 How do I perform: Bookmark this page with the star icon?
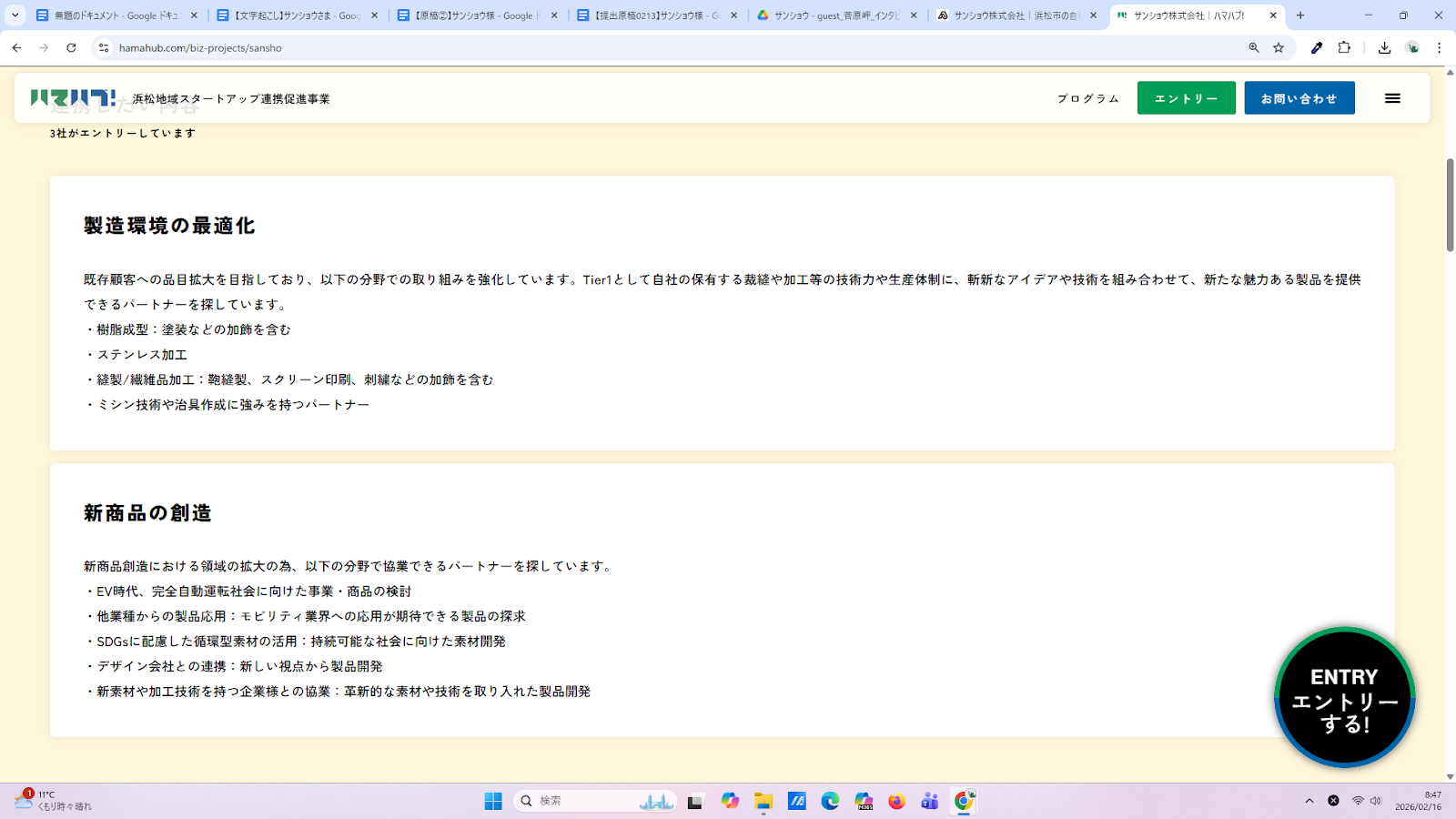(x=1279, y=47)
